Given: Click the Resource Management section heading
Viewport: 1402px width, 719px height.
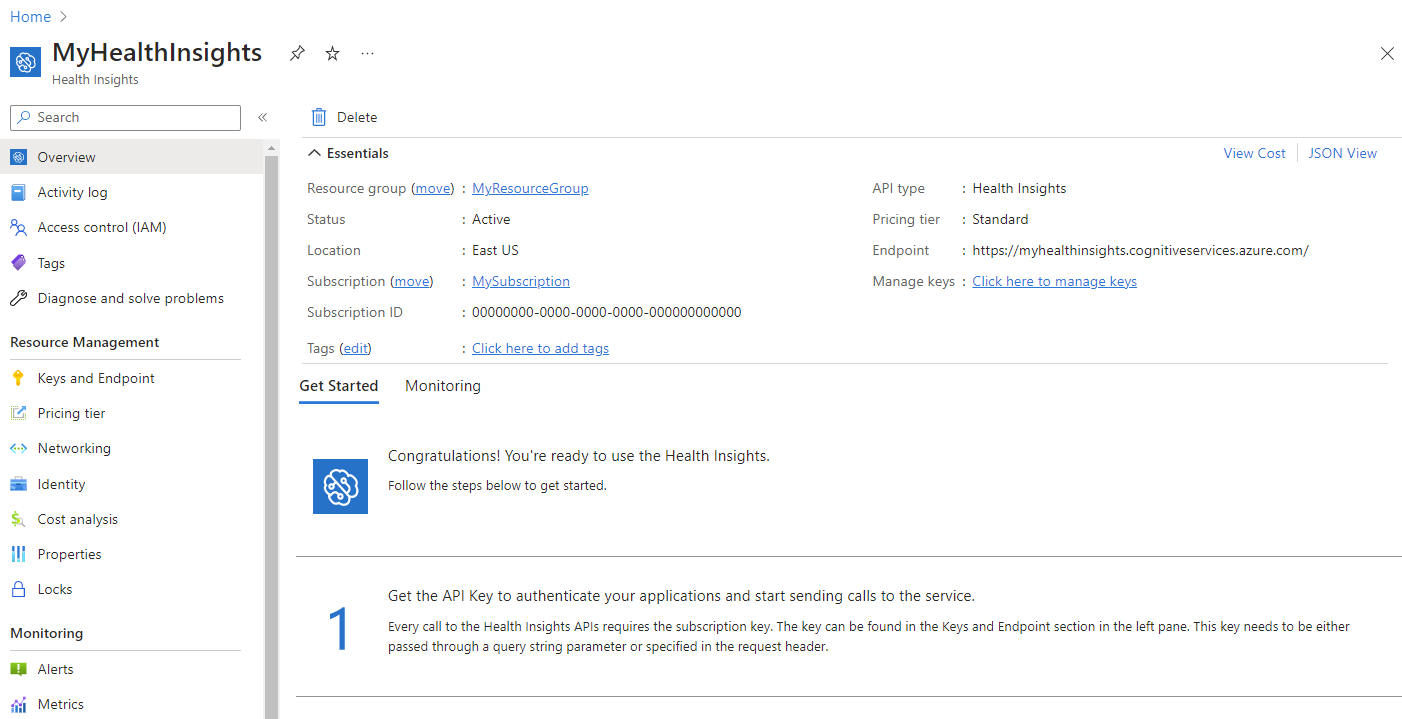Looking at the screenshot, I should (x=85, y=342).
